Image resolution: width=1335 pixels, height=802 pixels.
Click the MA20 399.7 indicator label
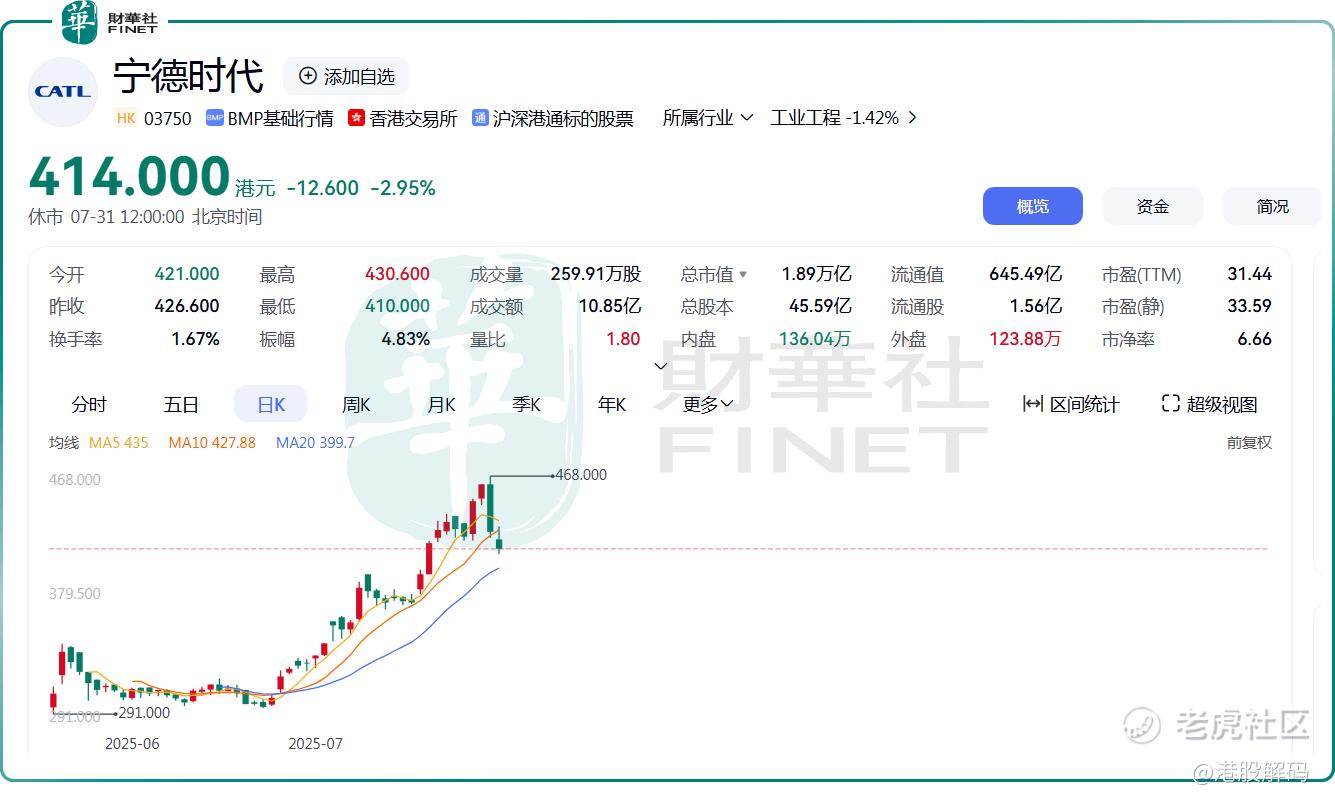pyautogui.click(x=315, y=442)
